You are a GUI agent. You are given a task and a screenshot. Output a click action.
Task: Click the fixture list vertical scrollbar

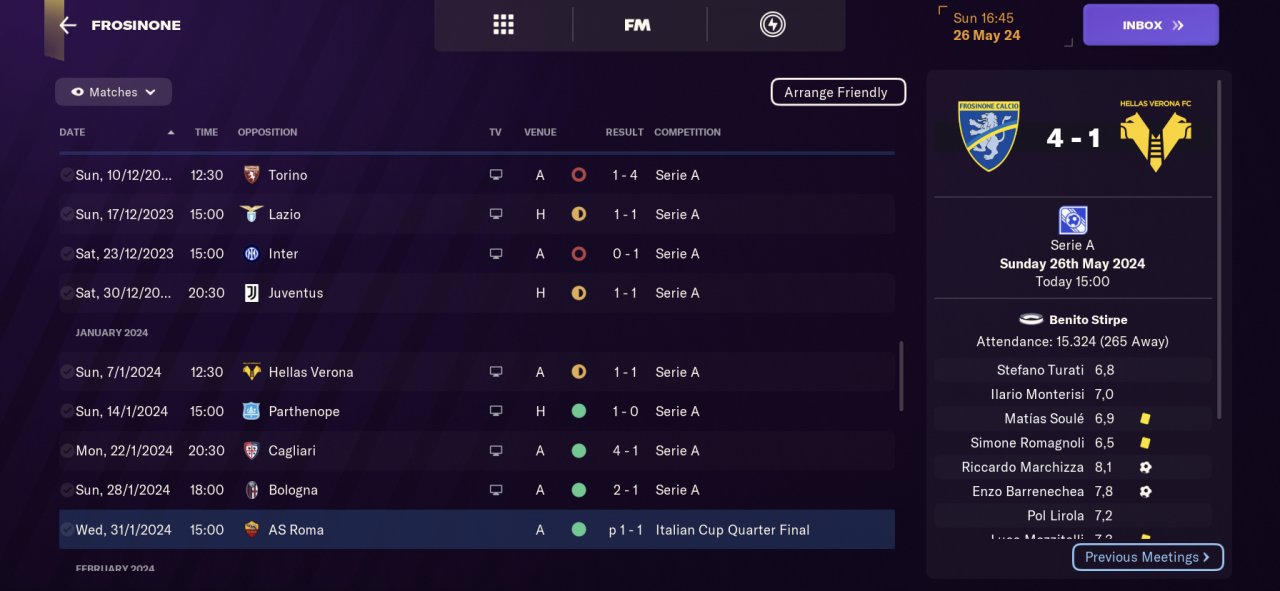click(x=901, y=375)
